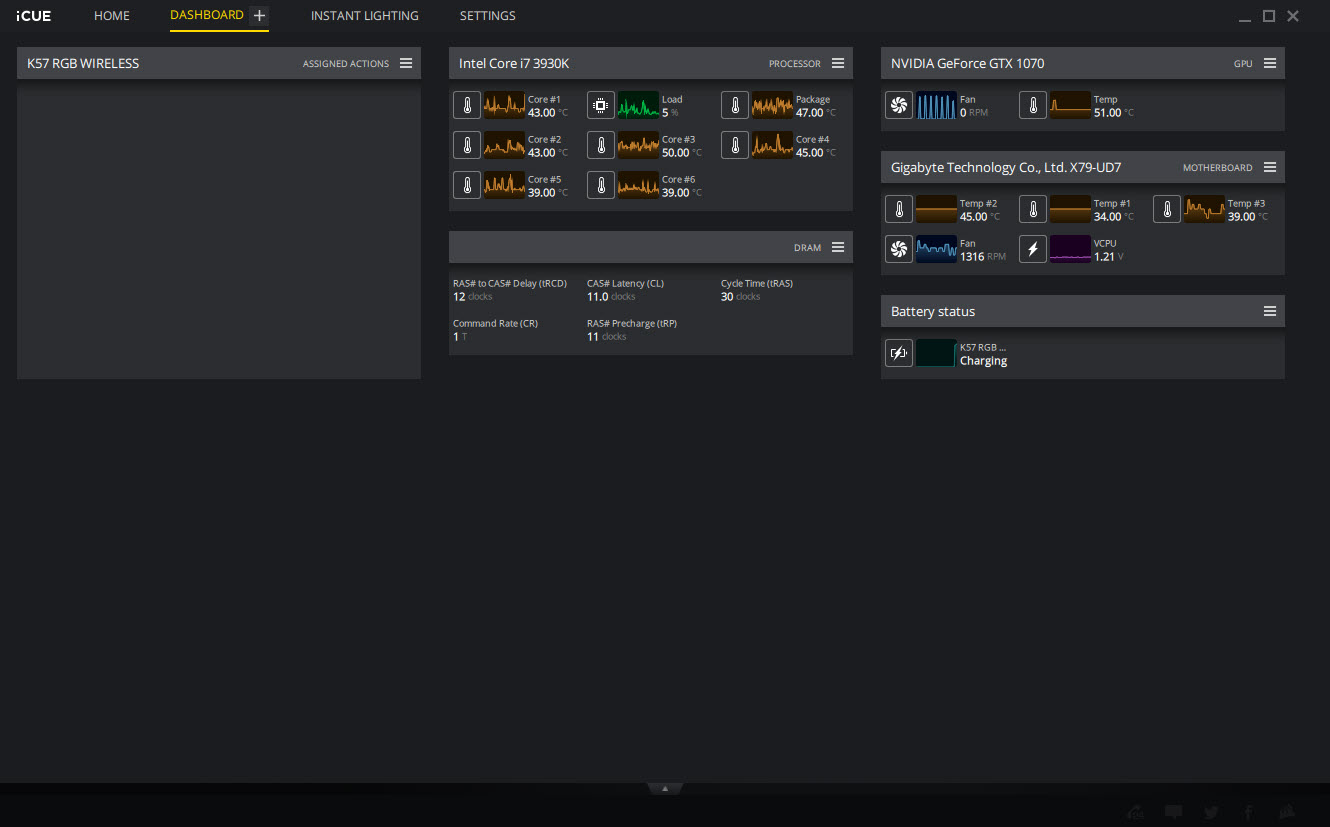The width and height of the screenshot is (1330, 827).
Task: Click RAS# to CAS# Delay (tRCD) entry
Action: 510,290
